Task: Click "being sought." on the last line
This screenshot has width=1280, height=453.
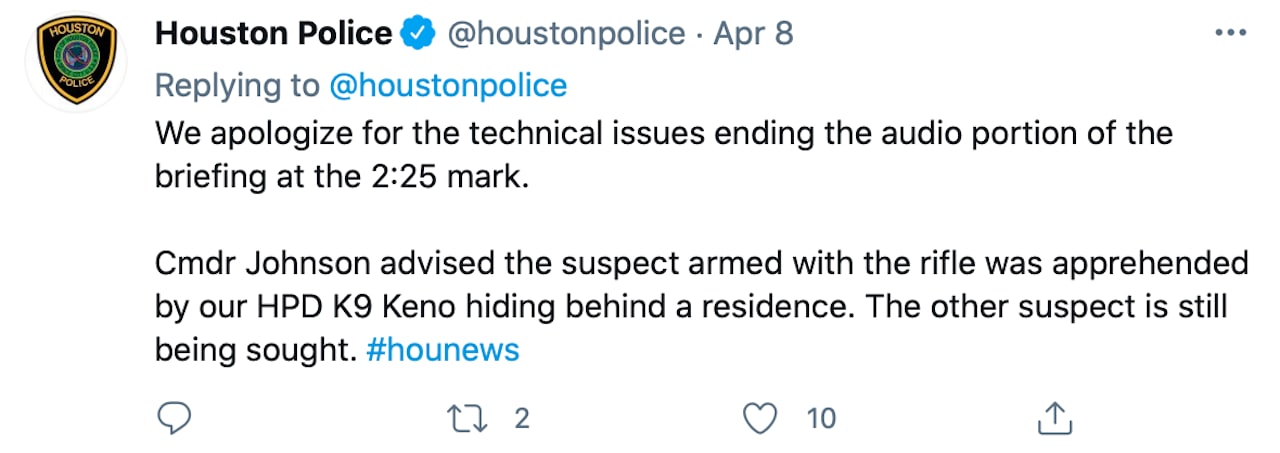Action: [x=254, y=351]
